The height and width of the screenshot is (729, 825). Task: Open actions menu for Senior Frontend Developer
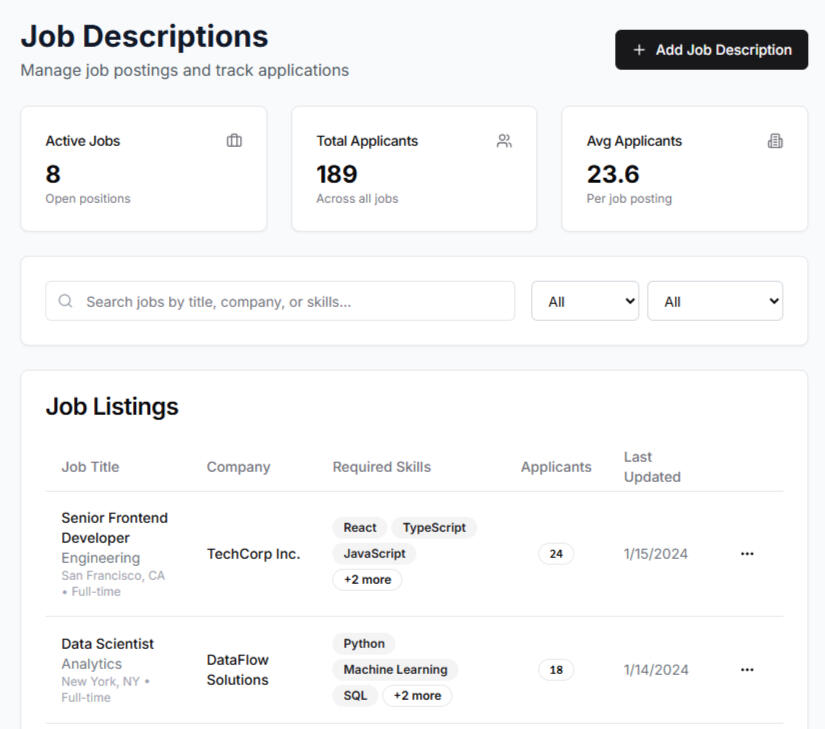pyautogui.click(x=747, y=554)
